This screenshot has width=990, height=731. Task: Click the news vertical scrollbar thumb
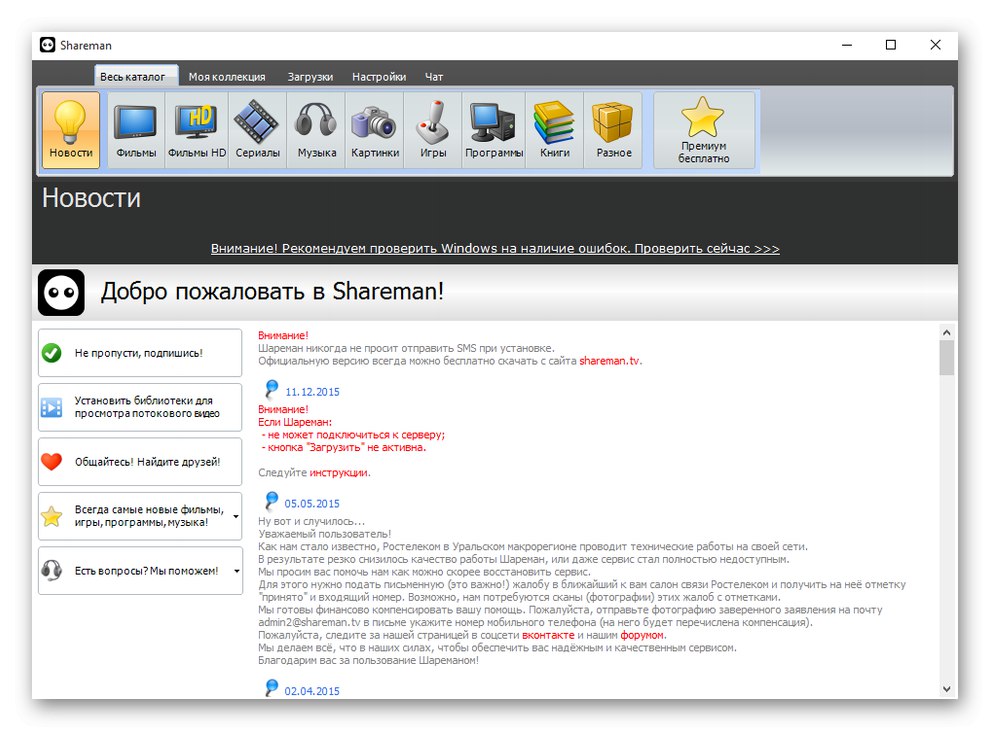946,358
